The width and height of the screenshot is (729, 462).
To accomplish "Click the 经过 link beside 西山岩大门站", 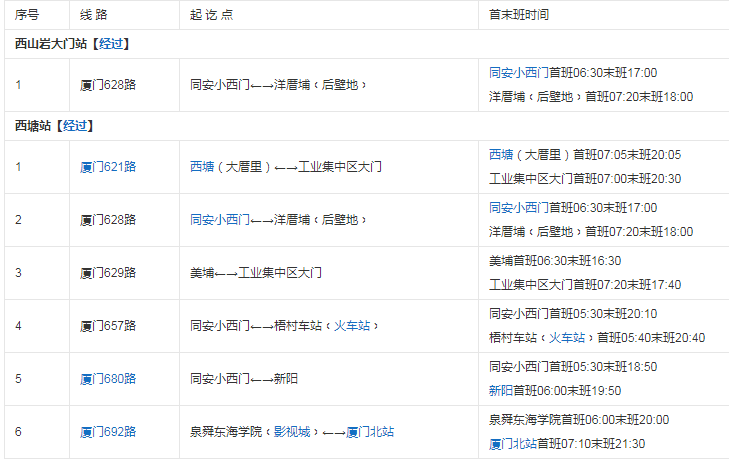I will pos(113,44).
